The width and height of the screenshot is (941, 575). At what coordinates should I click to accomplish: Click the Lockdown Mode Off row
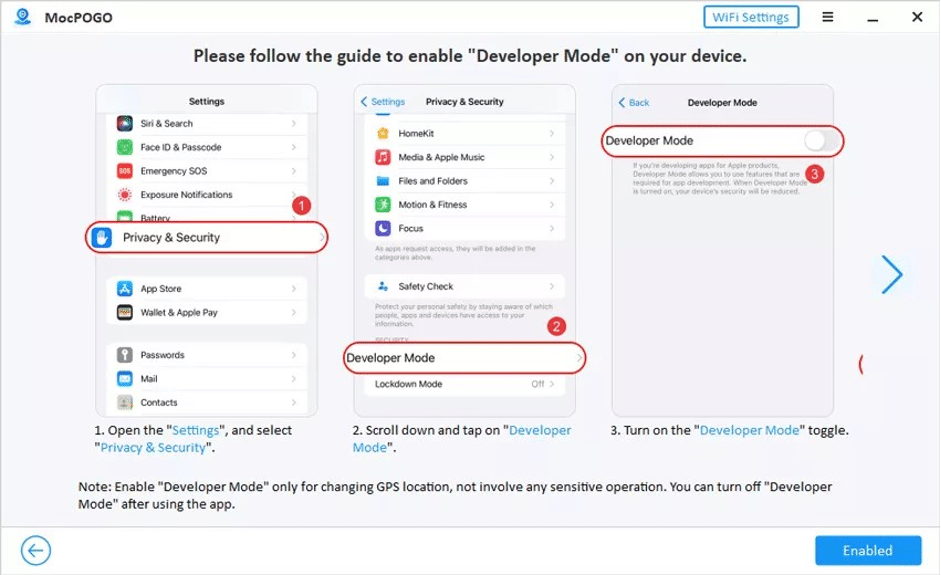464,384
